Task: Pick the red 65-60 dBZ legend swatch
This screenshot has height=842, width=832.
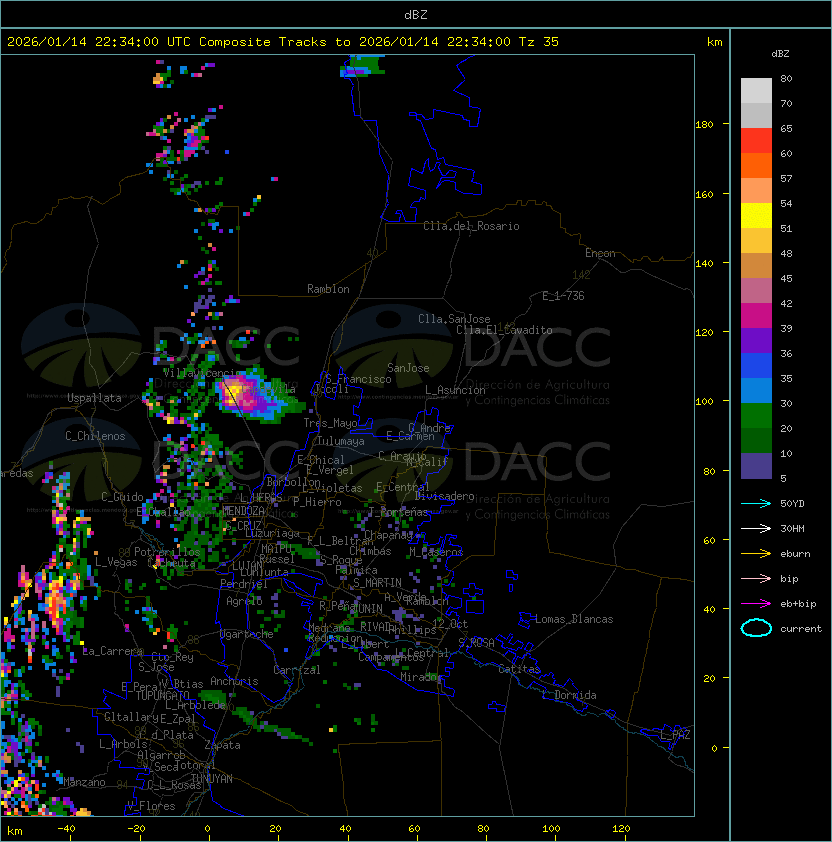Action: point(756,141)
